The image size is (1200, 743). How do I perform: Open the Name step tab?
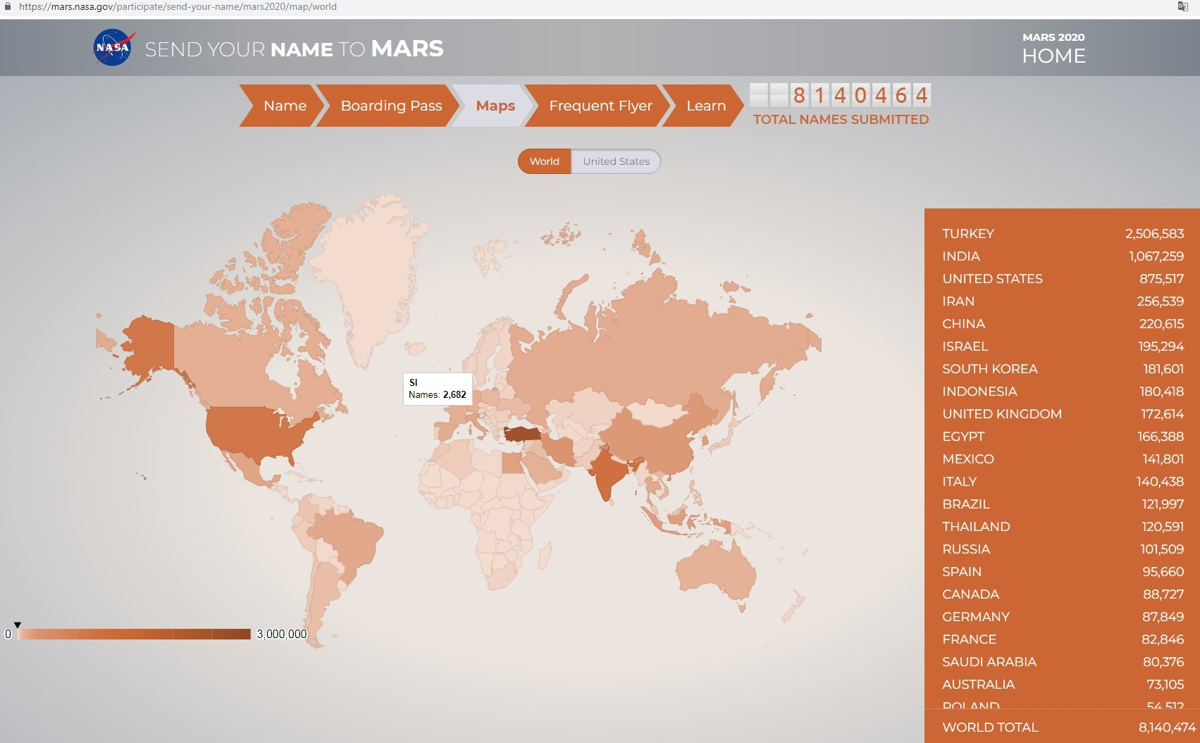coord(284,106)
